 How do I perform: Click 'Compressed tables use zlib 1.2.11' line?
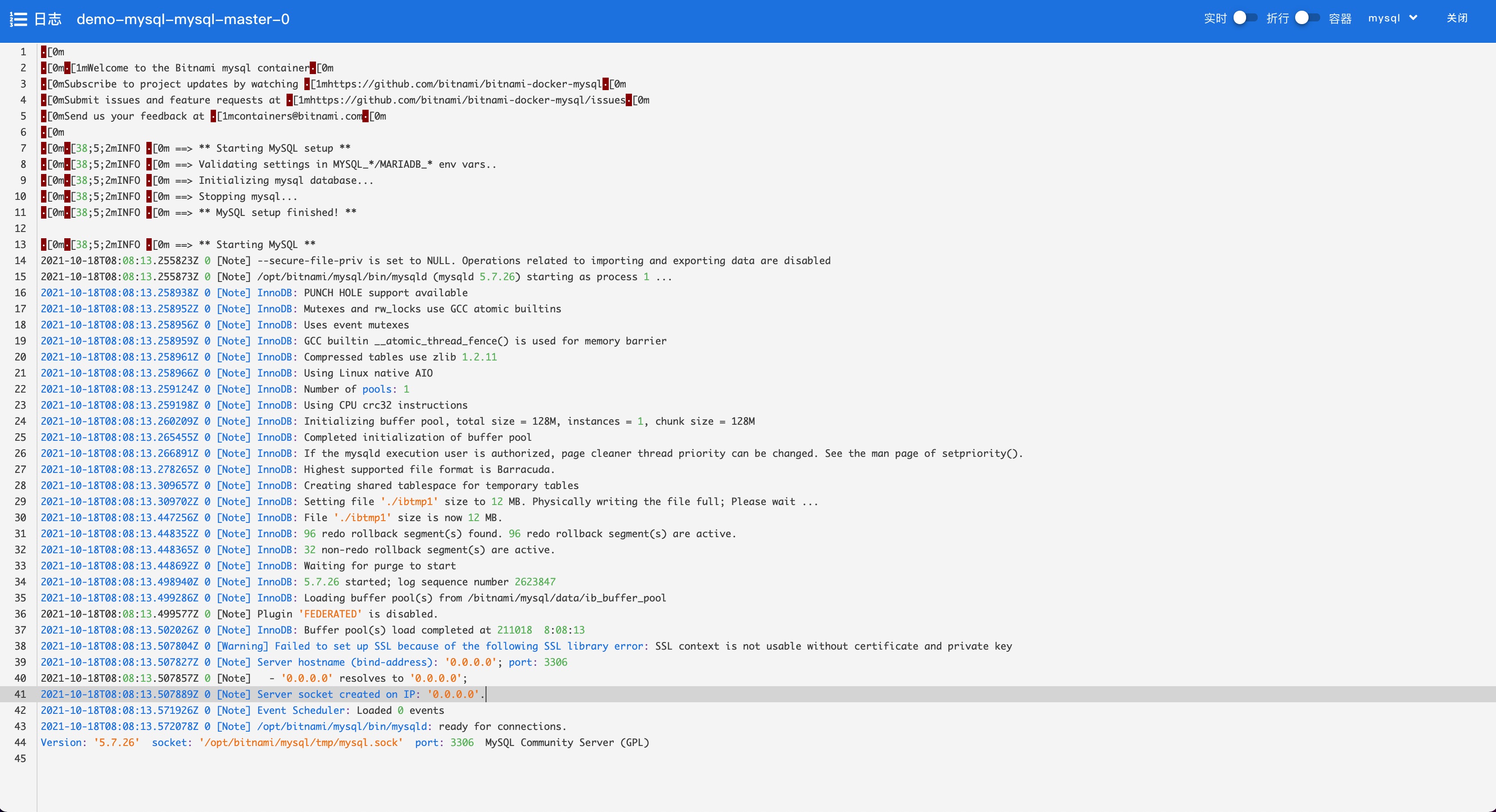coord(269,357)
